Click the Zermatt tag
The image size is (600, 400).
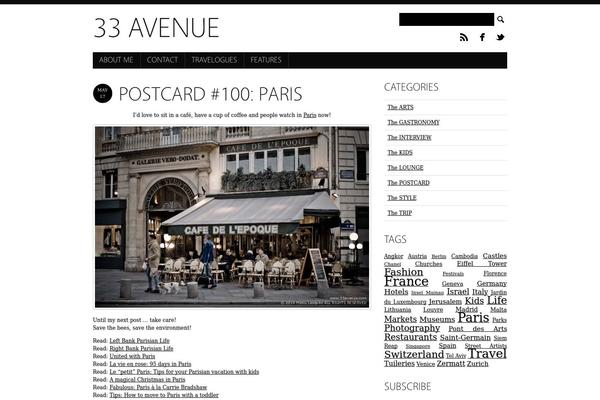click(451, 364)
